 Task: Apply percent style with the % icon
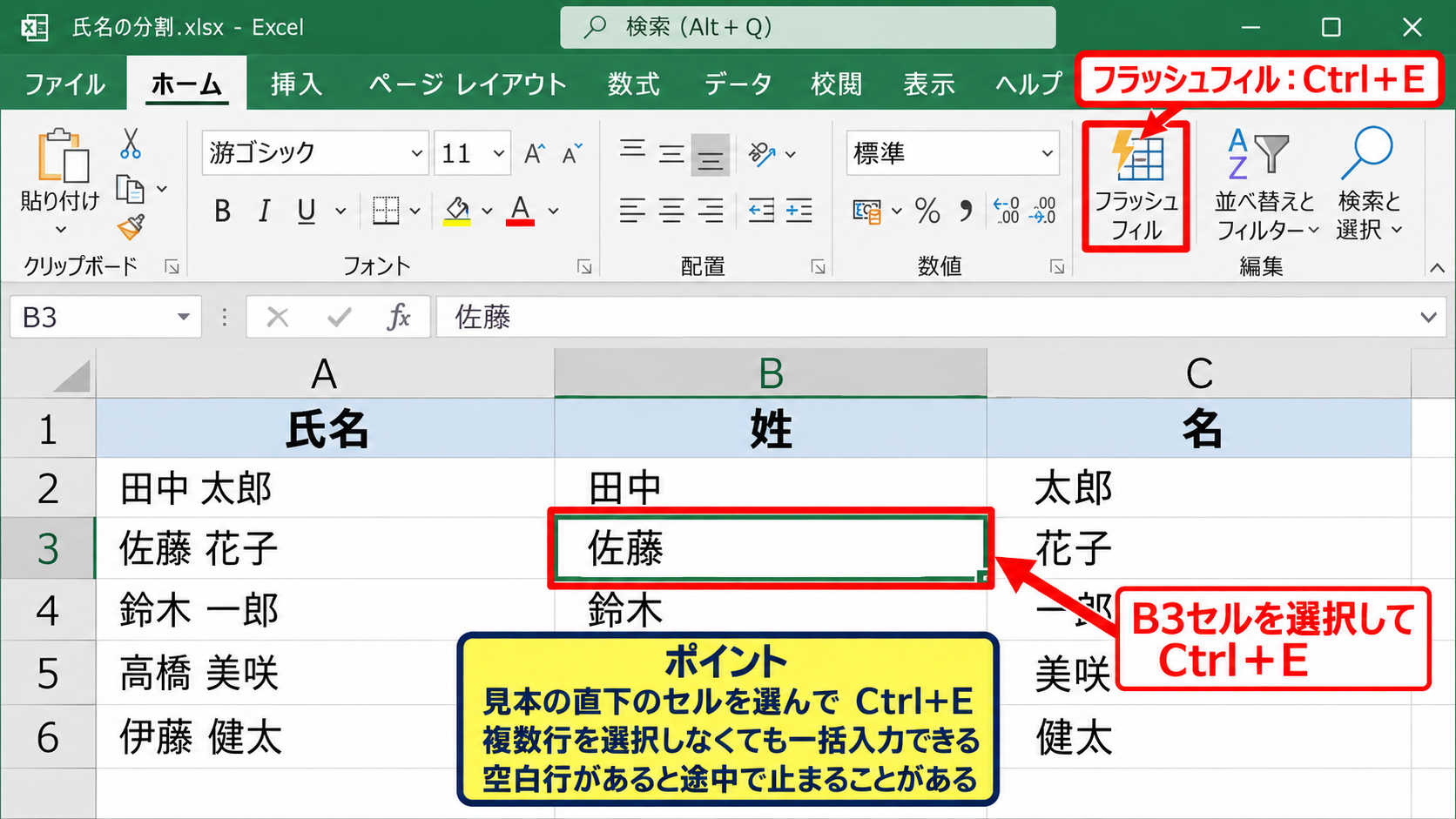coord(927,211)
